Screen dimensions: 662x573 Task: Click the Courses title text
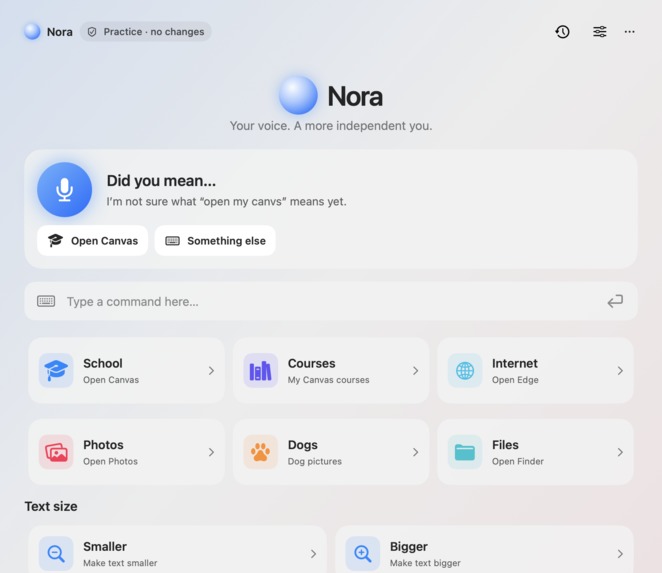312,363
